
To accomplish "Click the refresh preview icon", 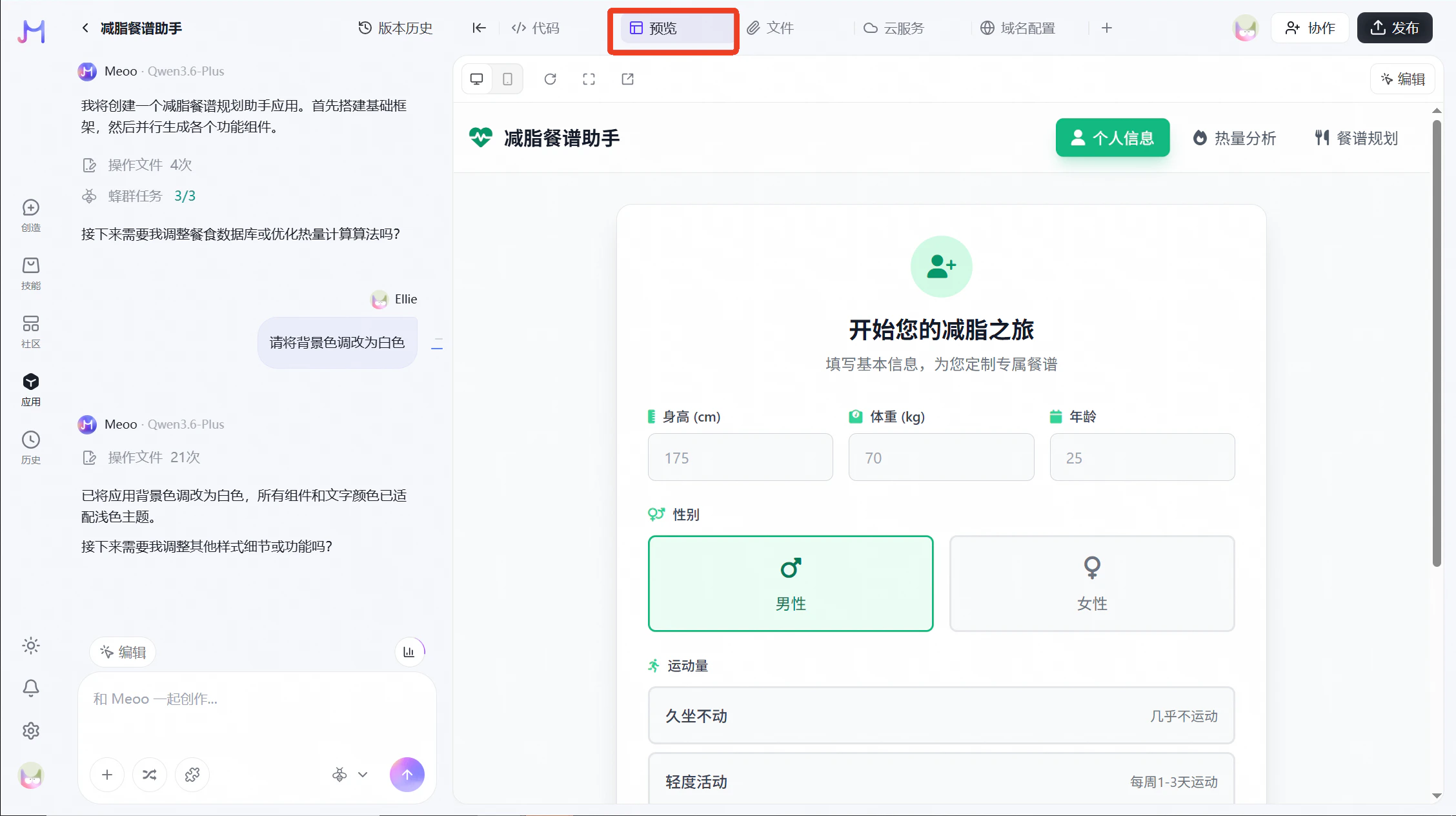I will [x=550, y=79].
